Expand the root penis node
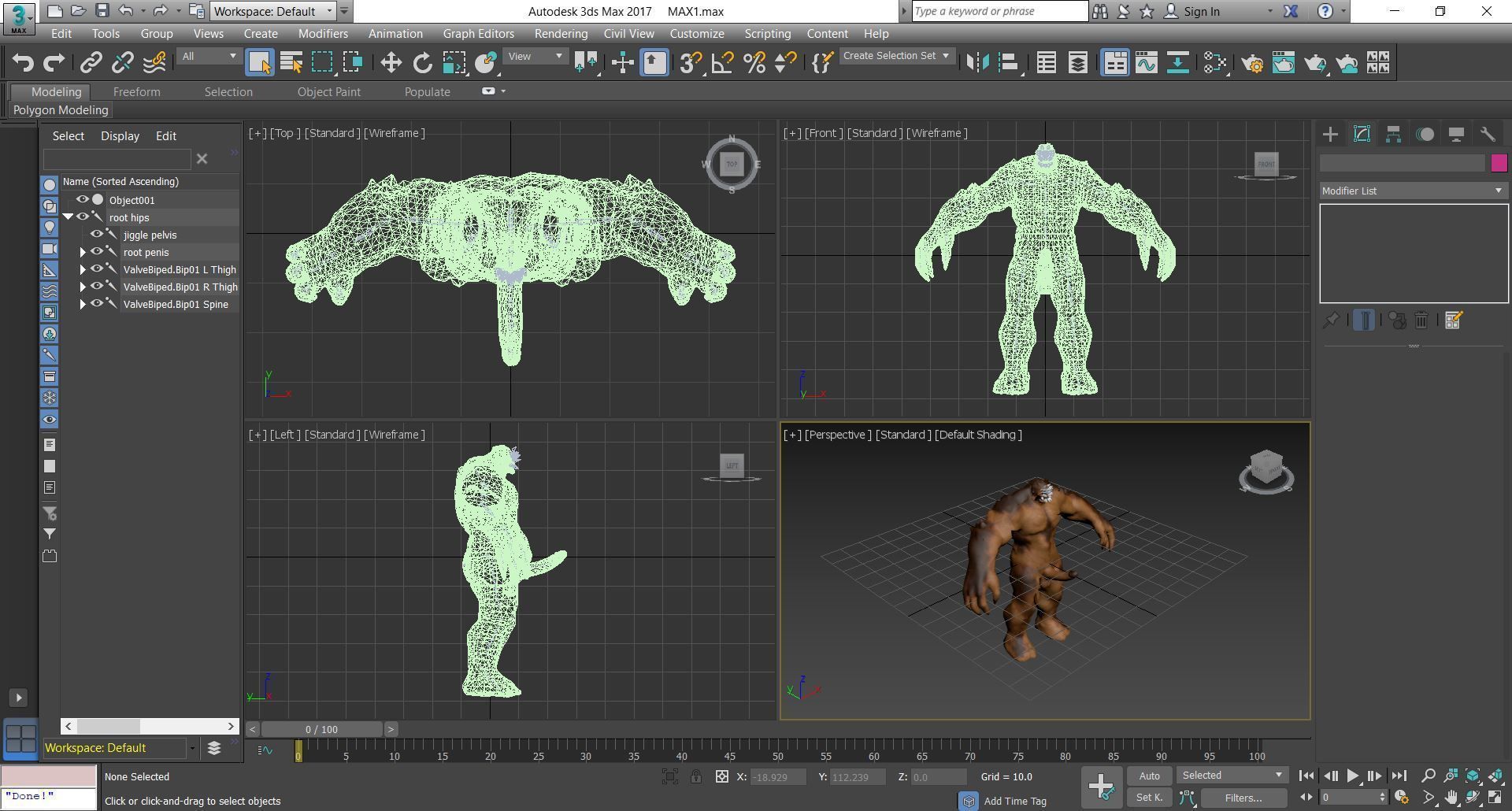 [x=83, y=252]
